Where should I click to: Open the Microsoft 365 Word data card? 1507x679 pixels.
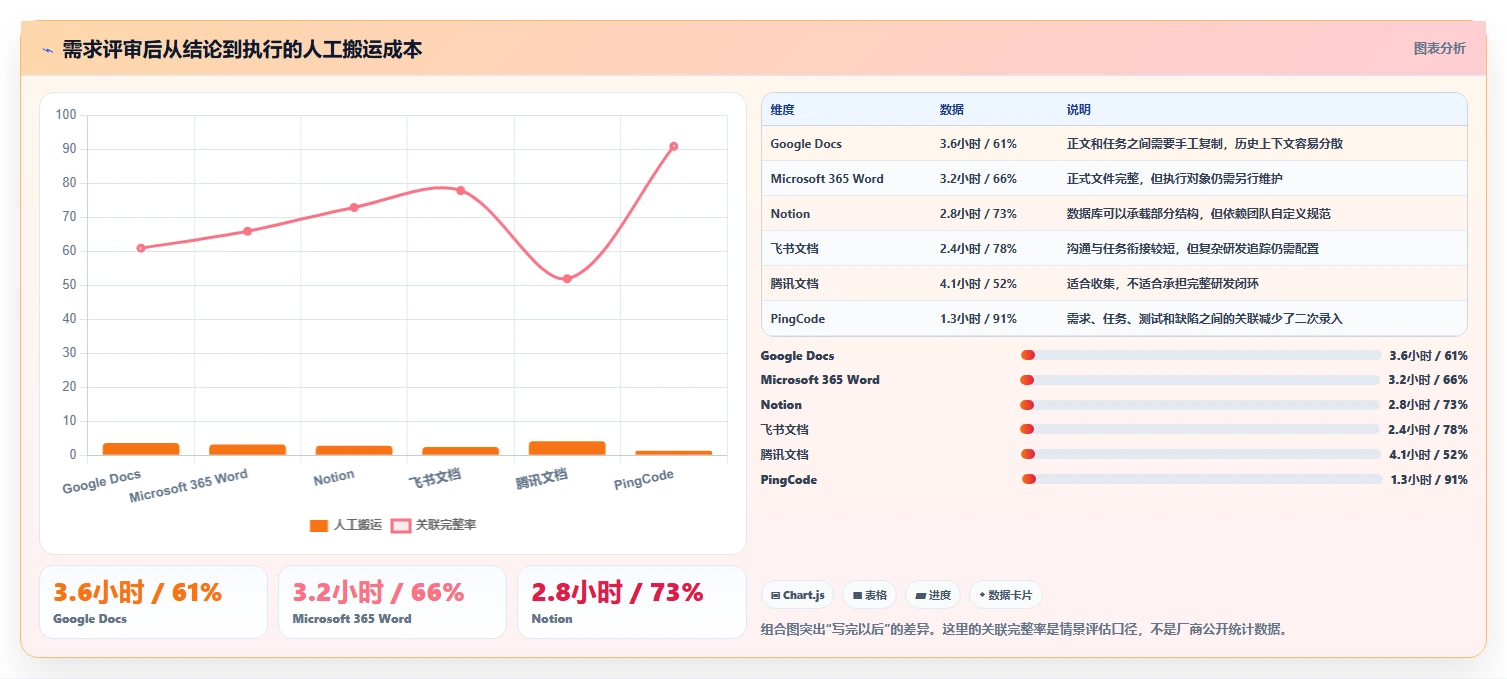392,602
